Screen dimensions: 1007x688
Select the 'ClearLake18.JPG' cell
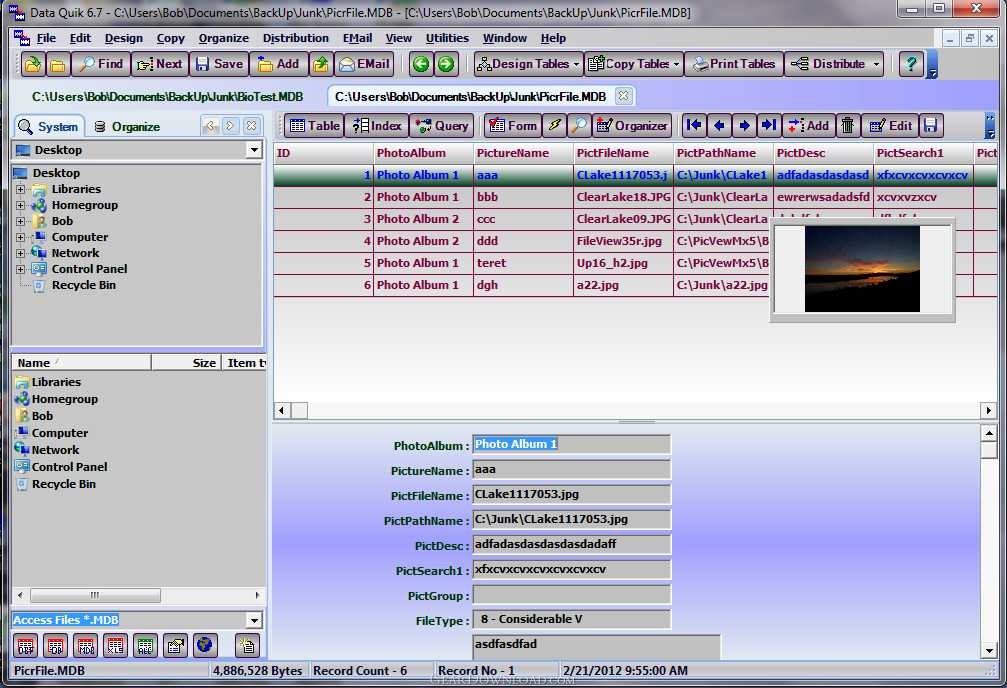pyautogui.click(x=623, y=197)
